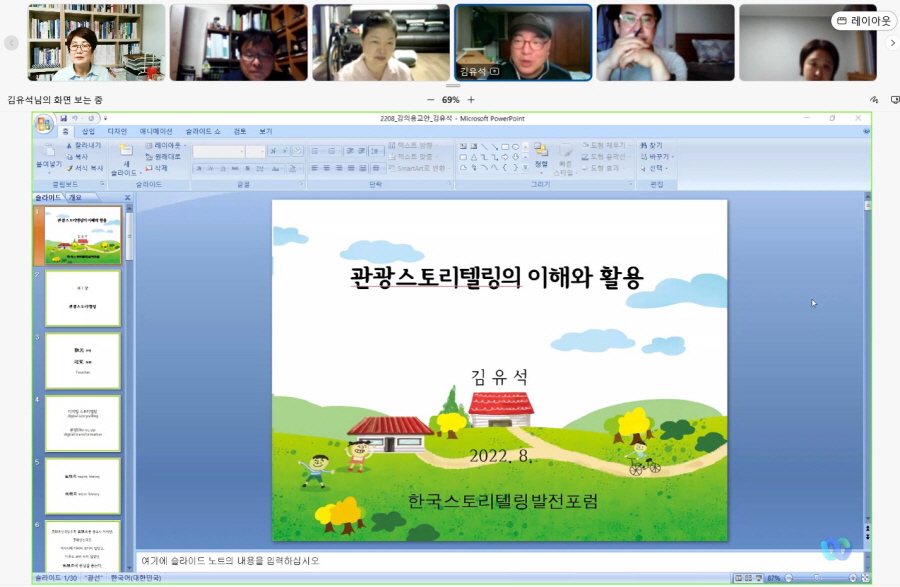Toggle bold formatting in the 글꼴 group
The image size is (900, 587).
point(197,168)
